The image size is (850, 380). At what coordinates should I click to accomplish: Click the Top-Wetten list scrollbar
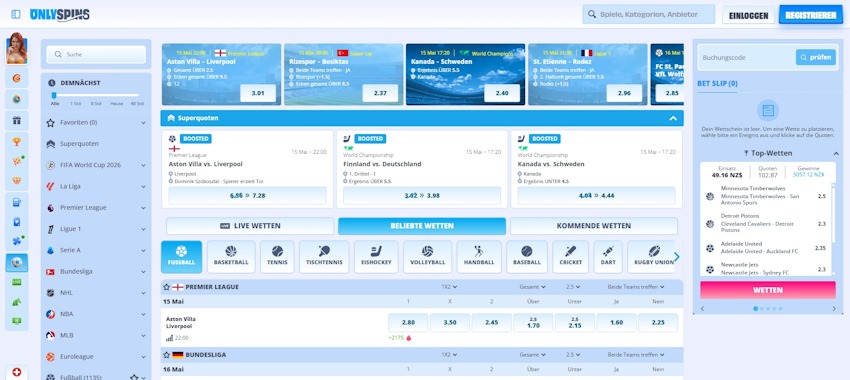pos(834,229)
